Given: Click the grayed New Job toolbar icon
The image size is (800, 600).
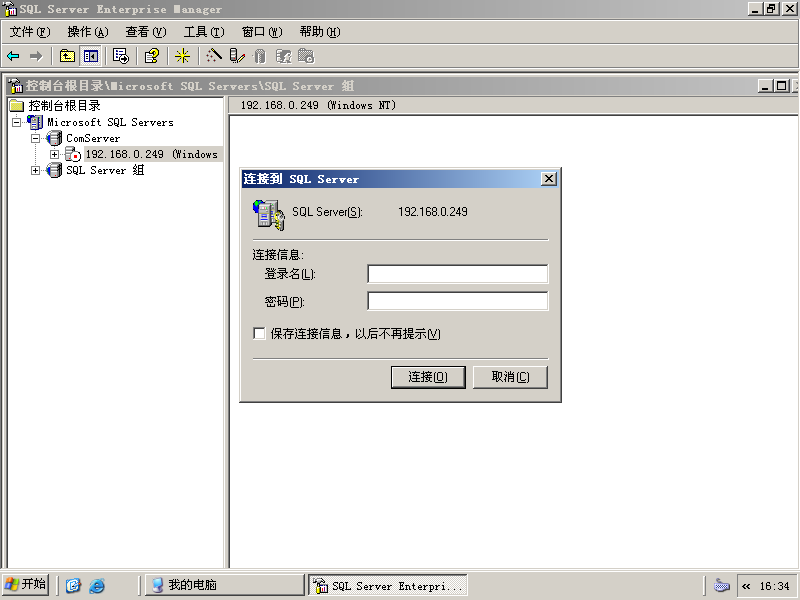Looking at the screenshot, I should tap(306, 56).
